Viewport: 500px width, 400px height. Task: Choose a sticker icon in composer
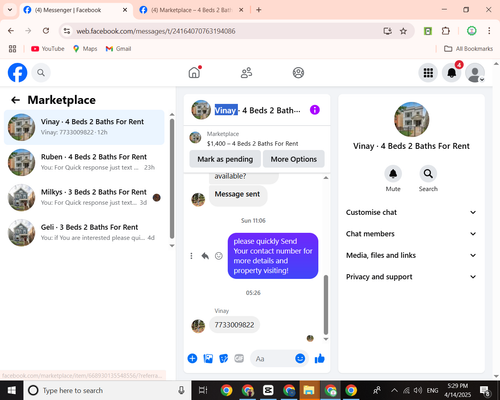tap(223, 359)
